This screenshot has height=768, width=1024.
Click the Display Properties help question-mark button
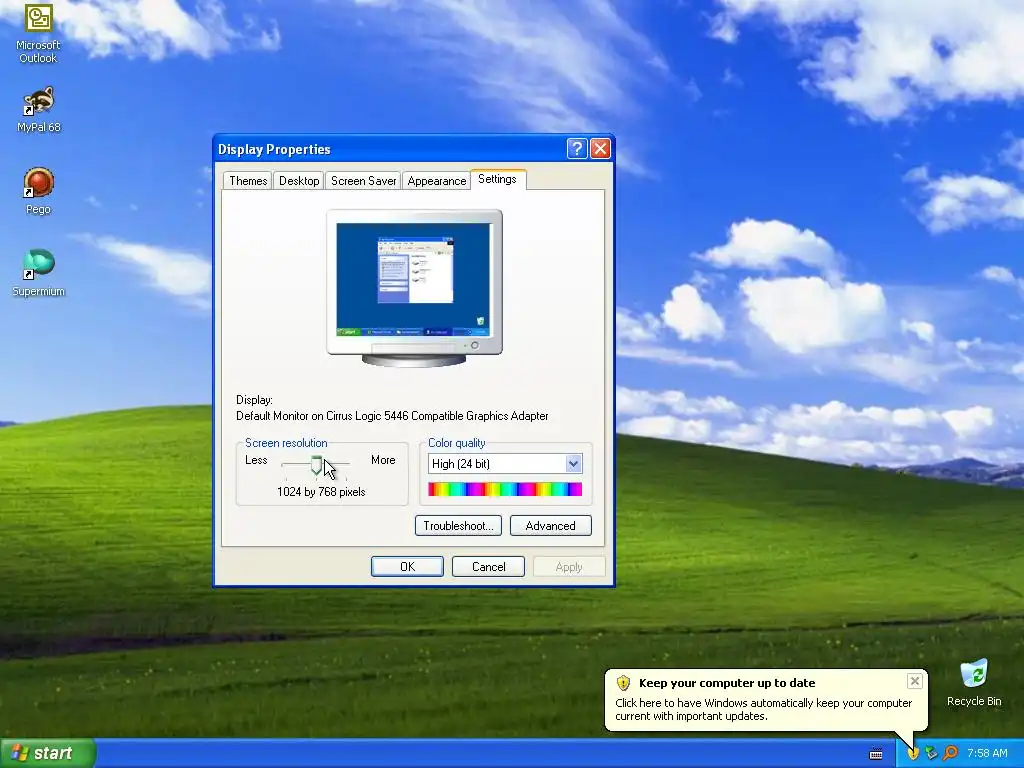click(577, 149)
